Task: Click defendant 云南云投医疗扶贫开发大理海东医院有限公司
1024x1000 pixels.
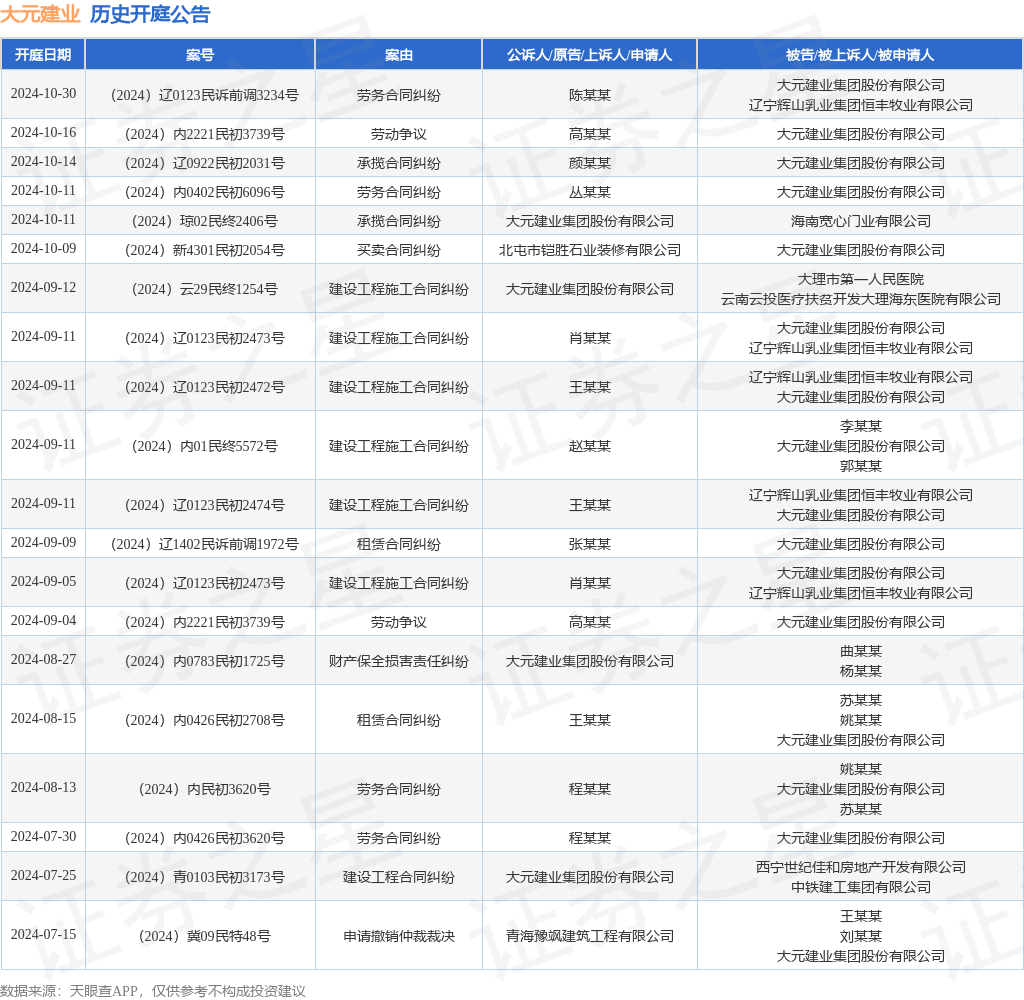Action: 861,300
